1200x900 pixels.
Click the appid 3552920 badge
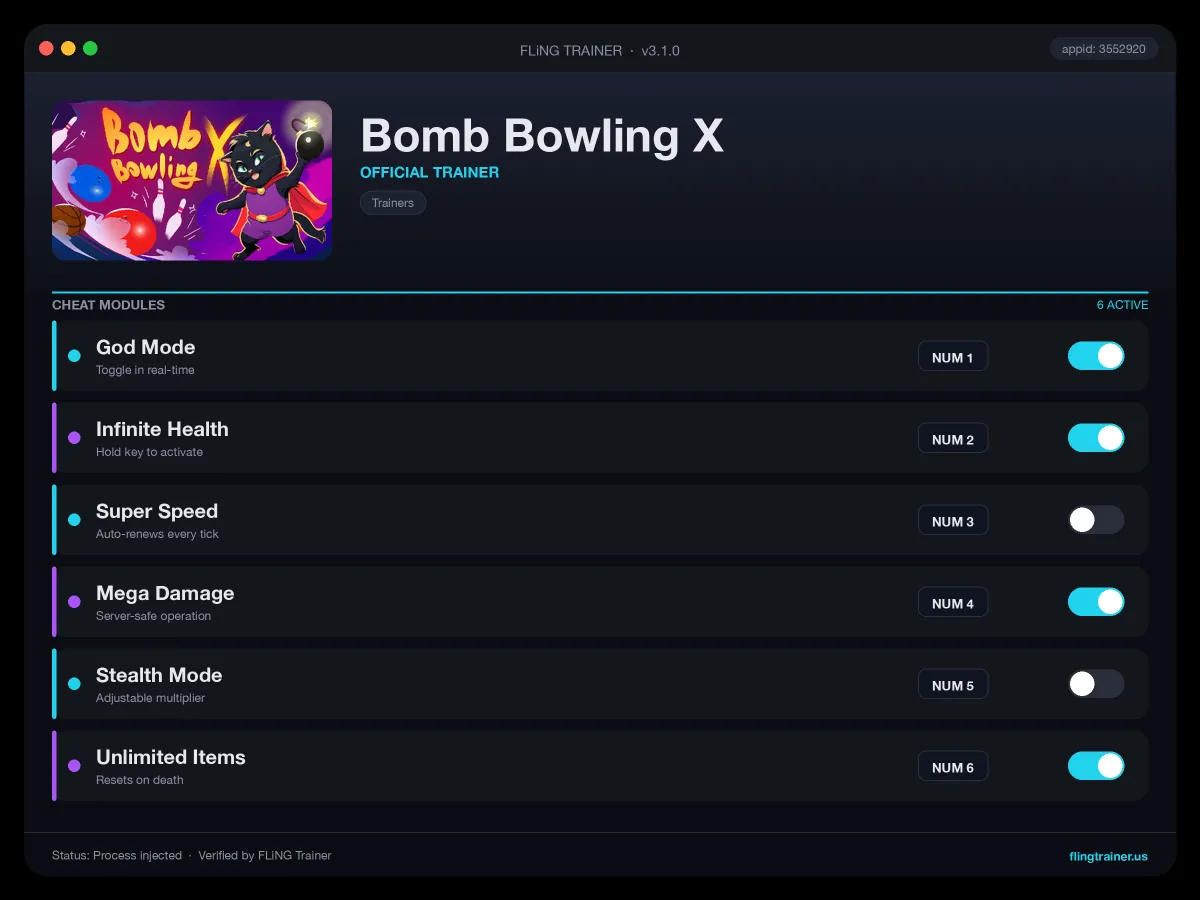click(1104, 49)
